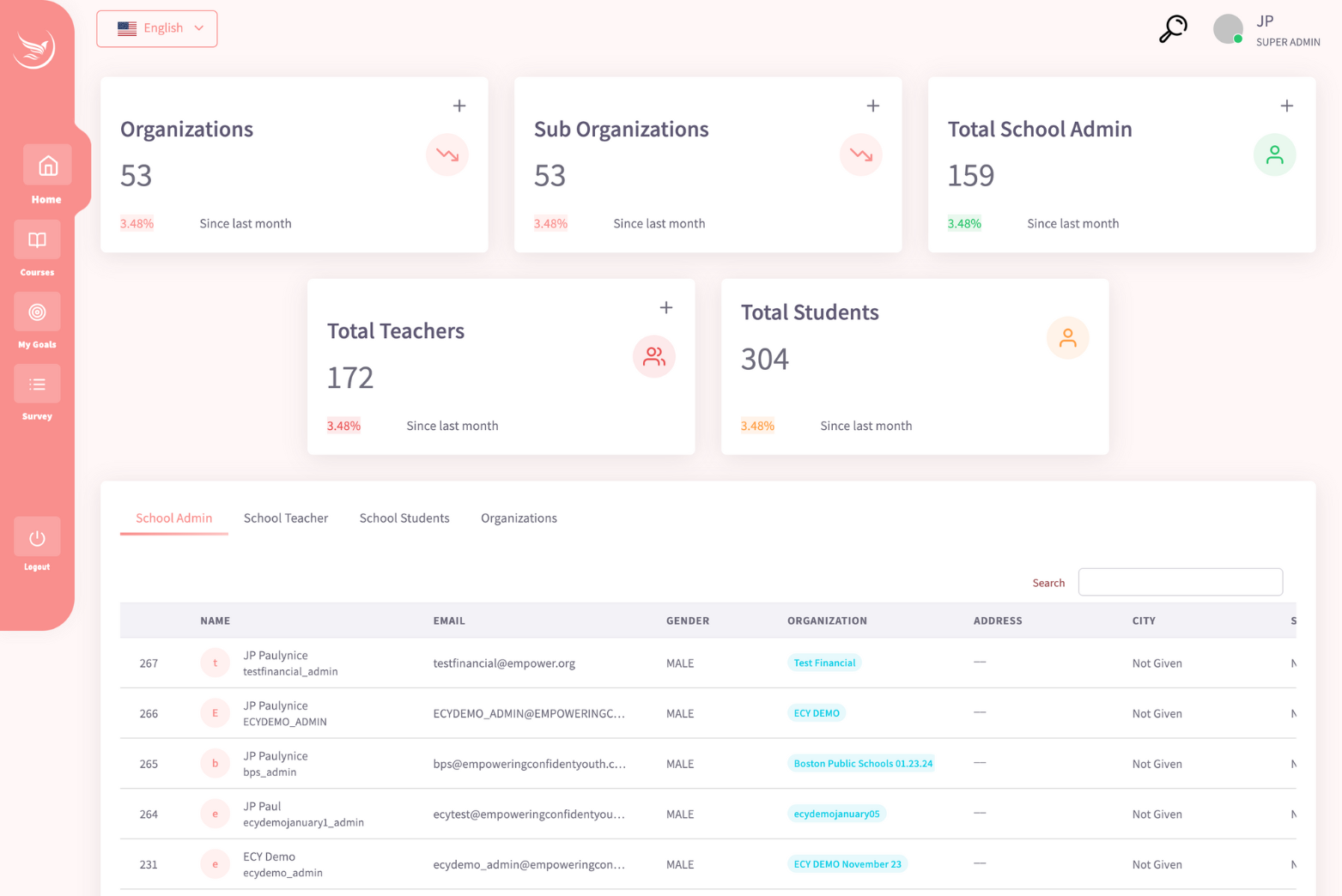The image size is (1342, 896).
Task: Click the table Search input field
Action: click(1180, 582)
